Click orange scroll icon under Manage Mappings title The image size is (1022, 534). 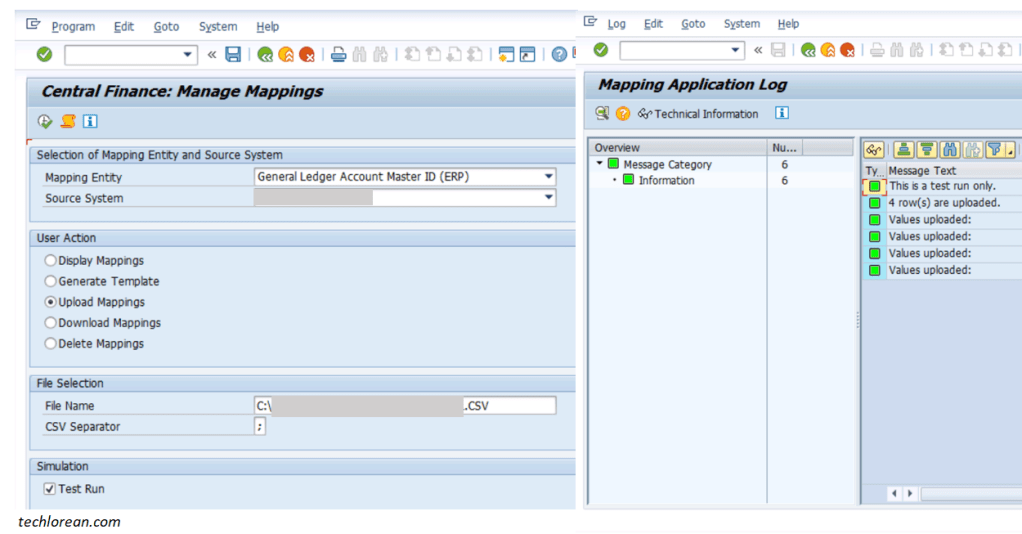click(x=68, y=121)
